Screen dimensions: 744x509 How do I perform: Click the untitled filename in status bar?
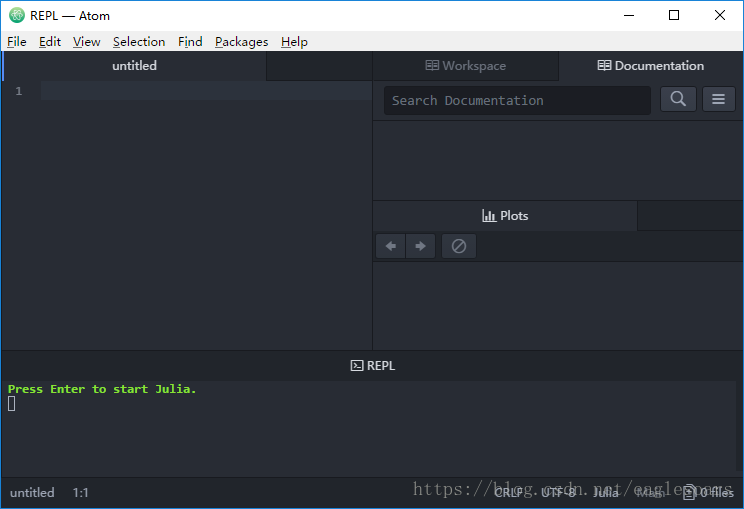coord(32,493)
